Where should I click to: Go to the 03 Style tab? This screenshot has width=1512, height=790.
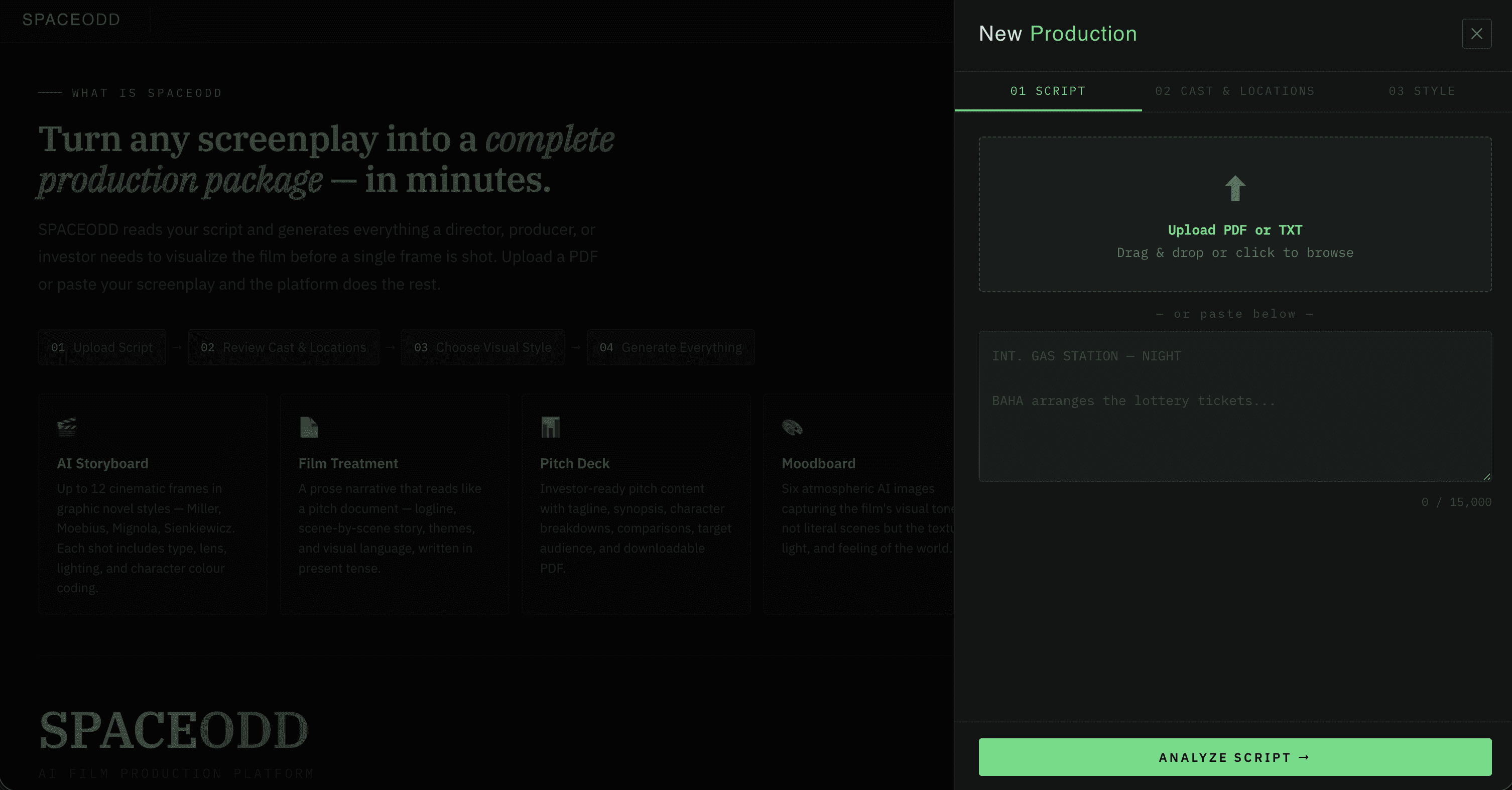pos(1422,91)
